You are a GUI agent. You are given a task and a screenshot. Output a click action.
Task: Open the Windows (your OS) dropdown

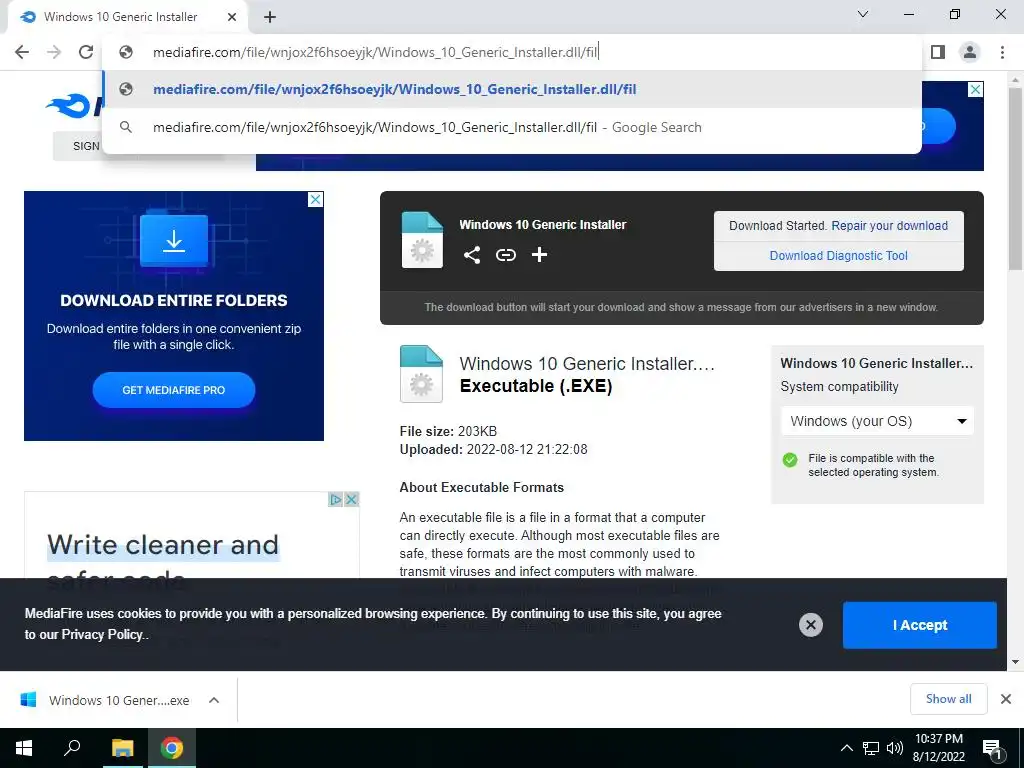pyautogui.click(x=877, y=421)
